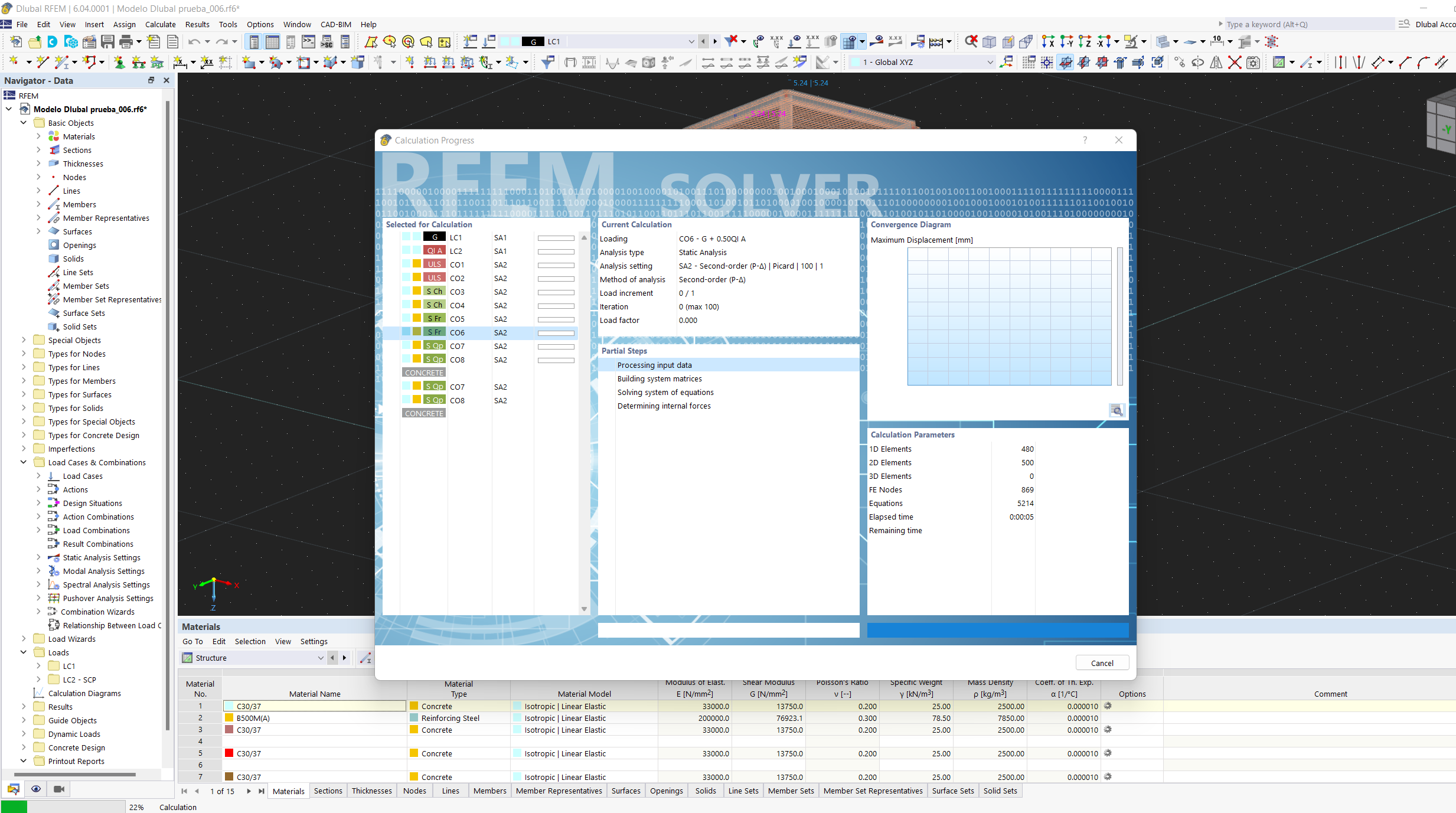Image resolution: width=1456 pixels, height=813 pixels.
Task: Set view in Z direction
Action: [1085, 41]
